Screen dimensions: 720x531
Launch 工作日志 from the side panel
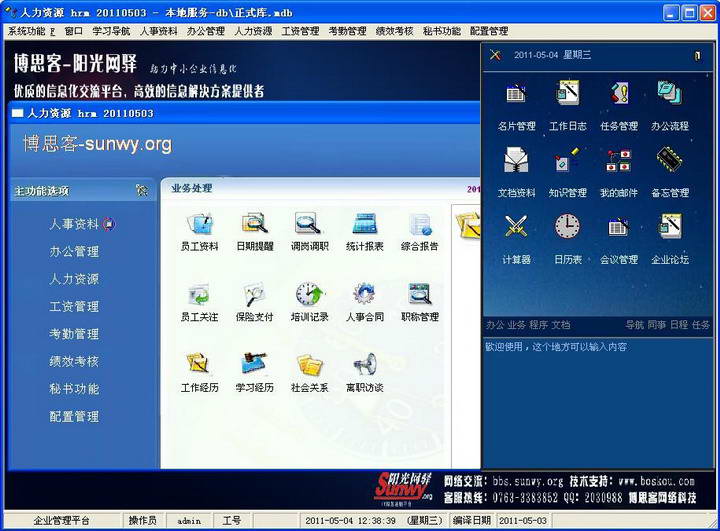(568, 93)
